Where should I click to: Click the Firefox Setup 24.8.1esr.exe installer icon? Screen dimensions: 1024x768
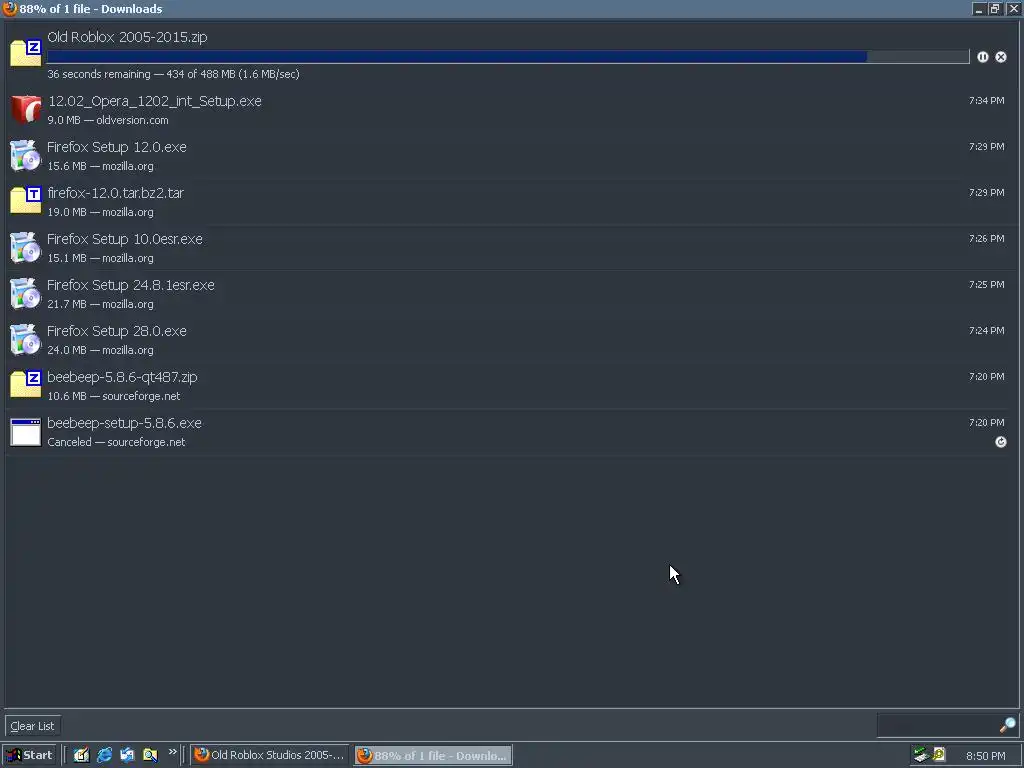[x=25, y=293]
